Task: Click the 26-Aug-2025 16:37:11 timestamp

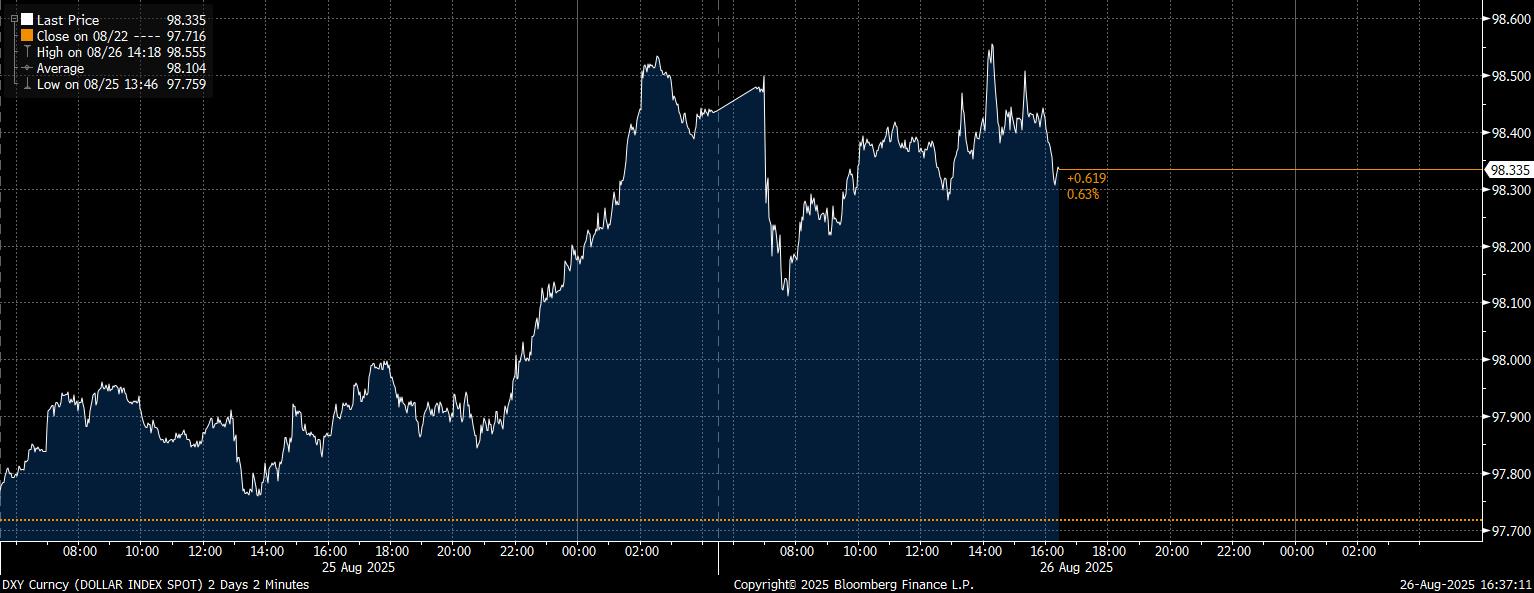Action: [1467, 584]
